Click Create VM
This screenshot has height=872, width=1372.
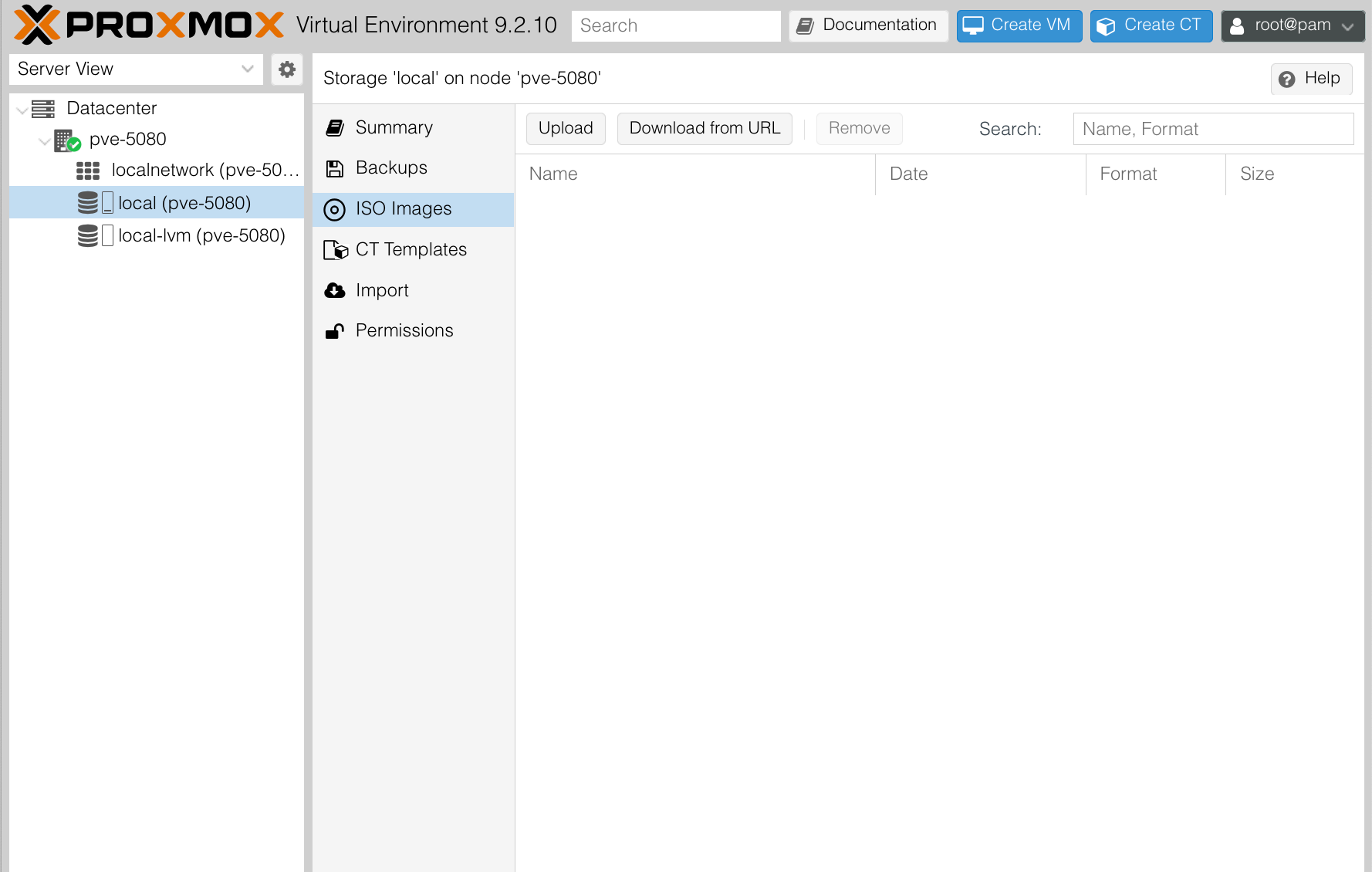pyautogui.click(x=1019, y=25)
